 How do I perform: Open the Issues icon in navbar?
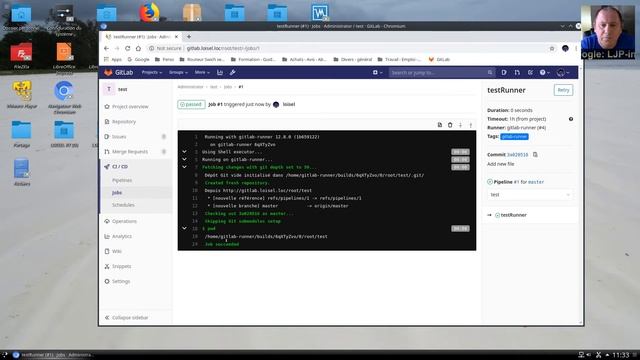coord(504,72)
